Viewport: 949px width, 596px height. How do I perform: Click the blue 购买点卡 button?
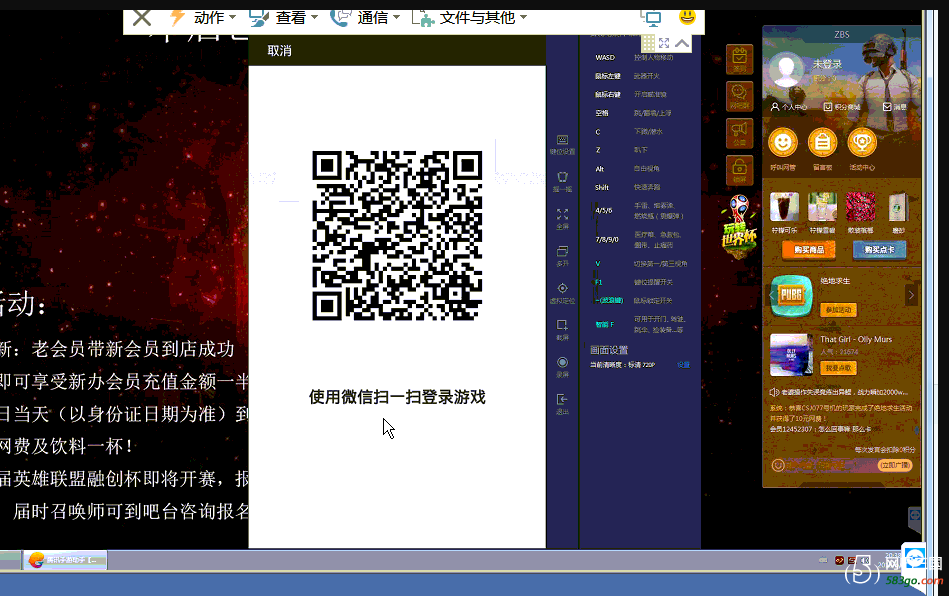(879, 250)
